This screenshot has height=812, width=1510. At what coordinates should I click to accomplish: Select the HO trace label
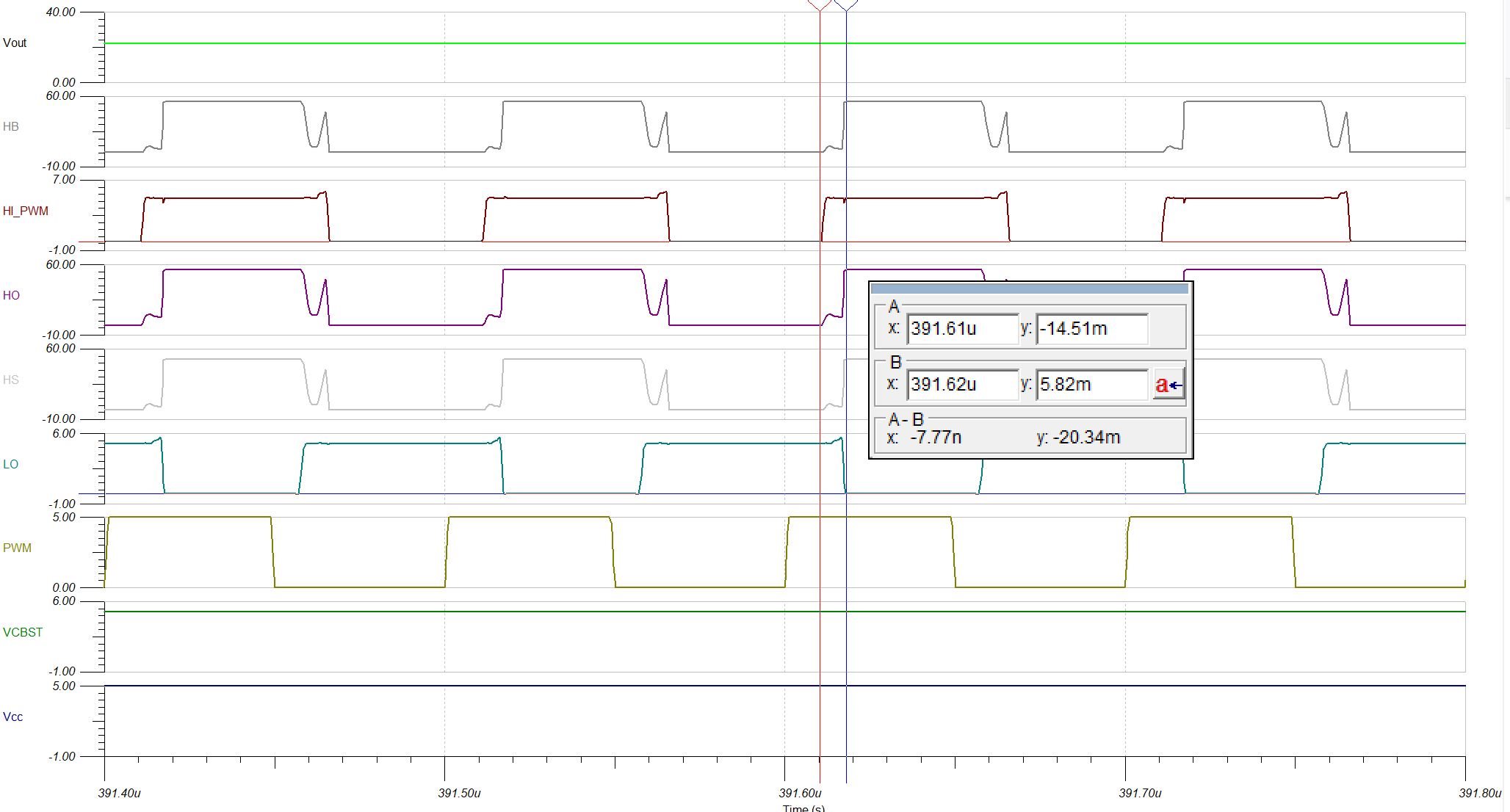click(x=11, y=295)
